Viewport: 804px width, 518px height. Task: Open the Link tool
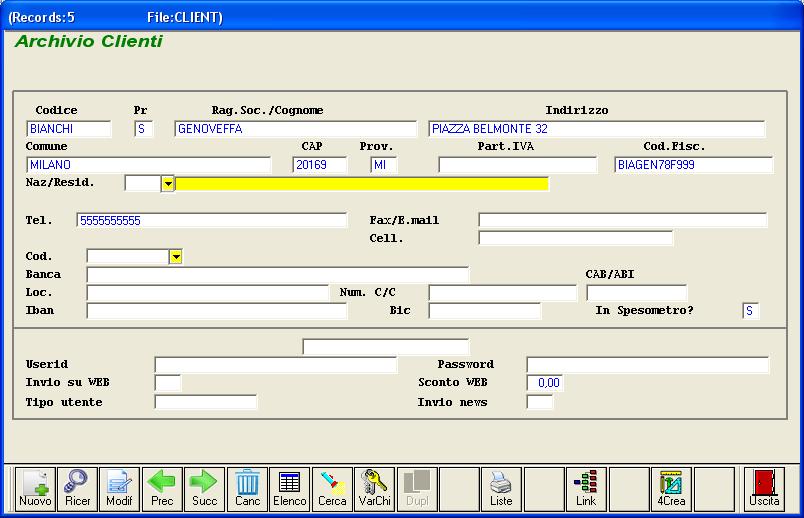coord(586,489)
